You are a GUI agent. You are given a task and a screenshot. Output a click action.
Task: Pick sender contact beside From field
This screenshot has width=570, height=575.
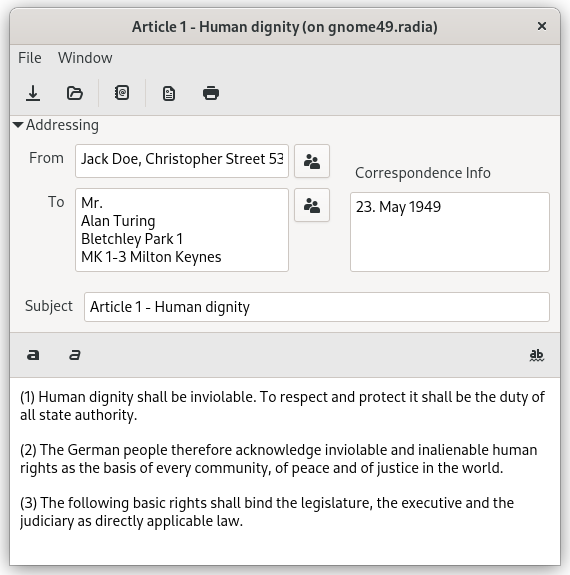point(312,161)
